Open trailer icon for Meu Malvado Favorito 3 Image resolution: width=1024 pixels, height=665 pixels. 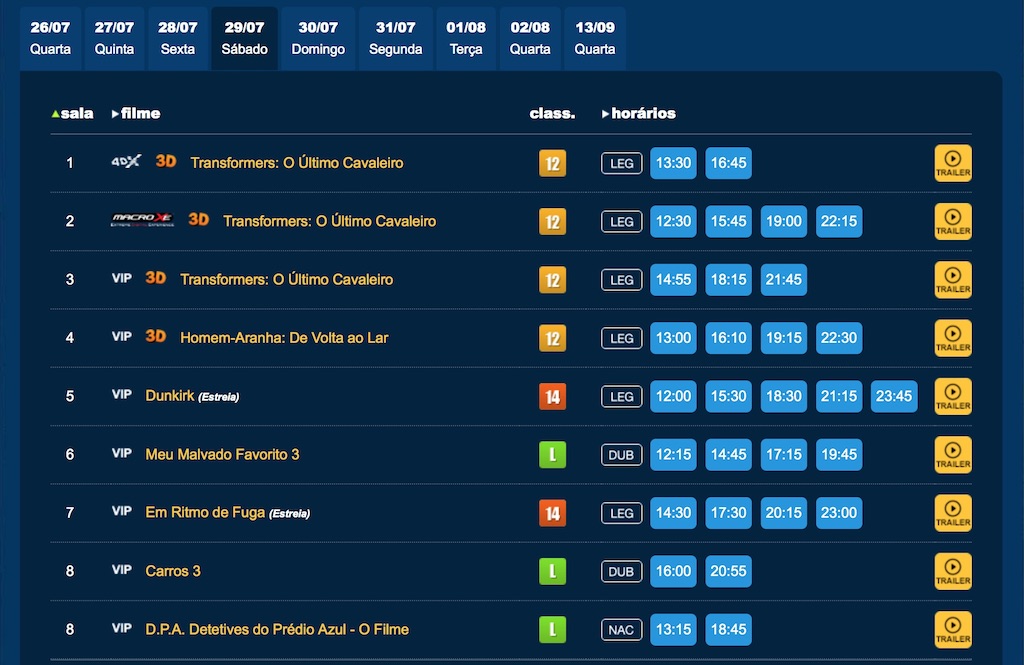pyautogui.click(x=952, y=454)
